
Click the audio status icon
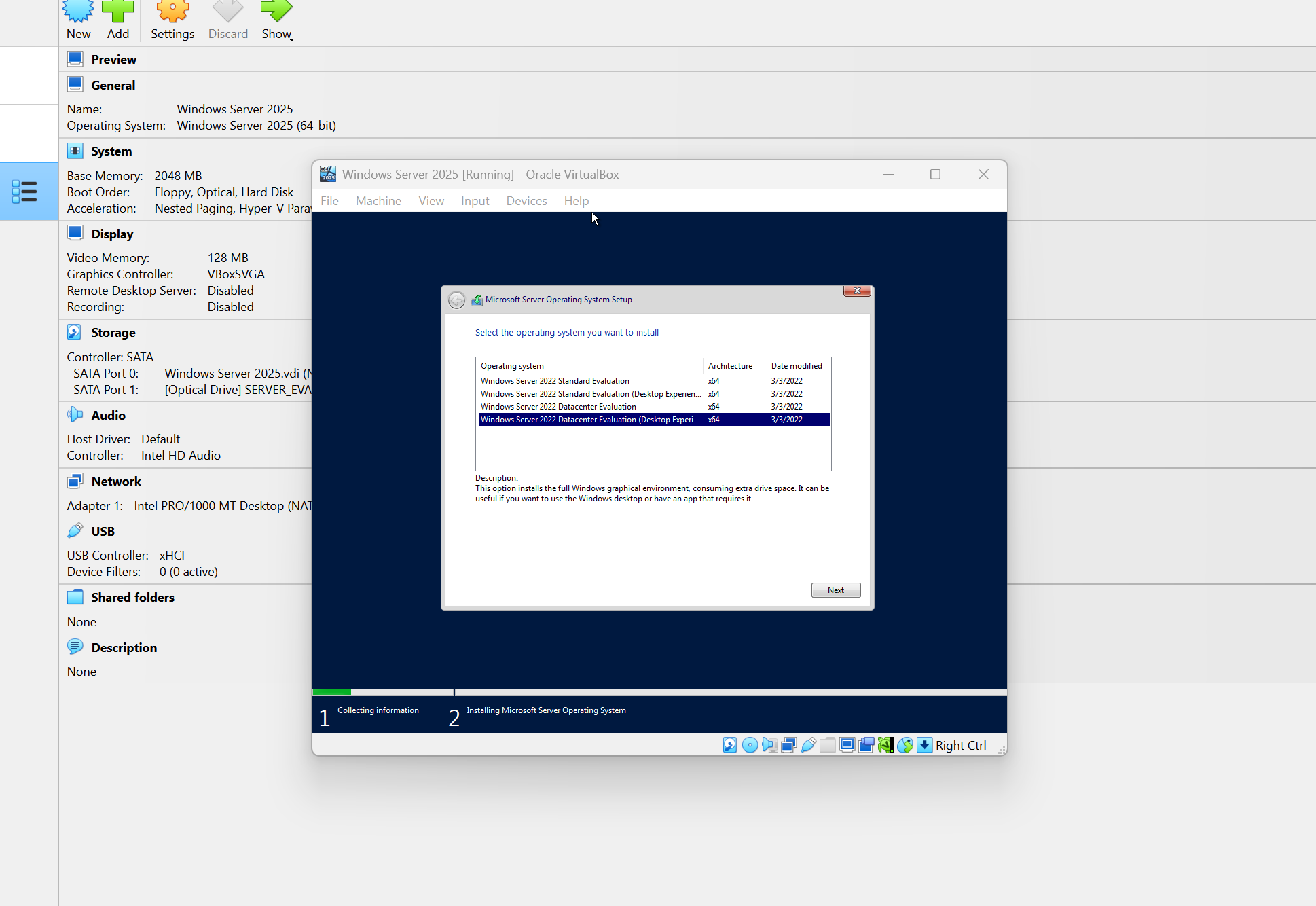[x=769, y=745]
